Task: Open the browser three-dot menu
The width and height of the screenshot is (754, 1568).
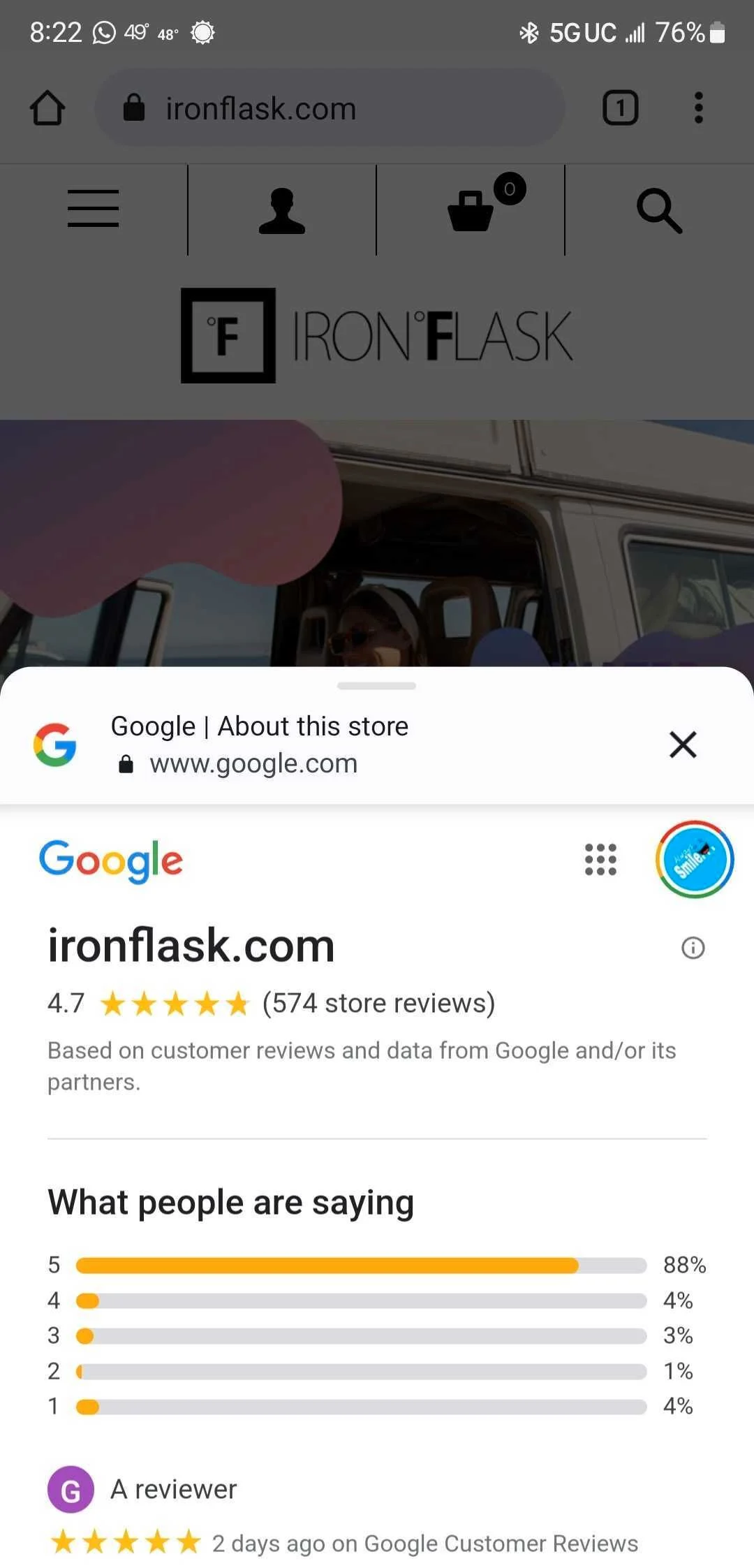Action: [698, 108]
